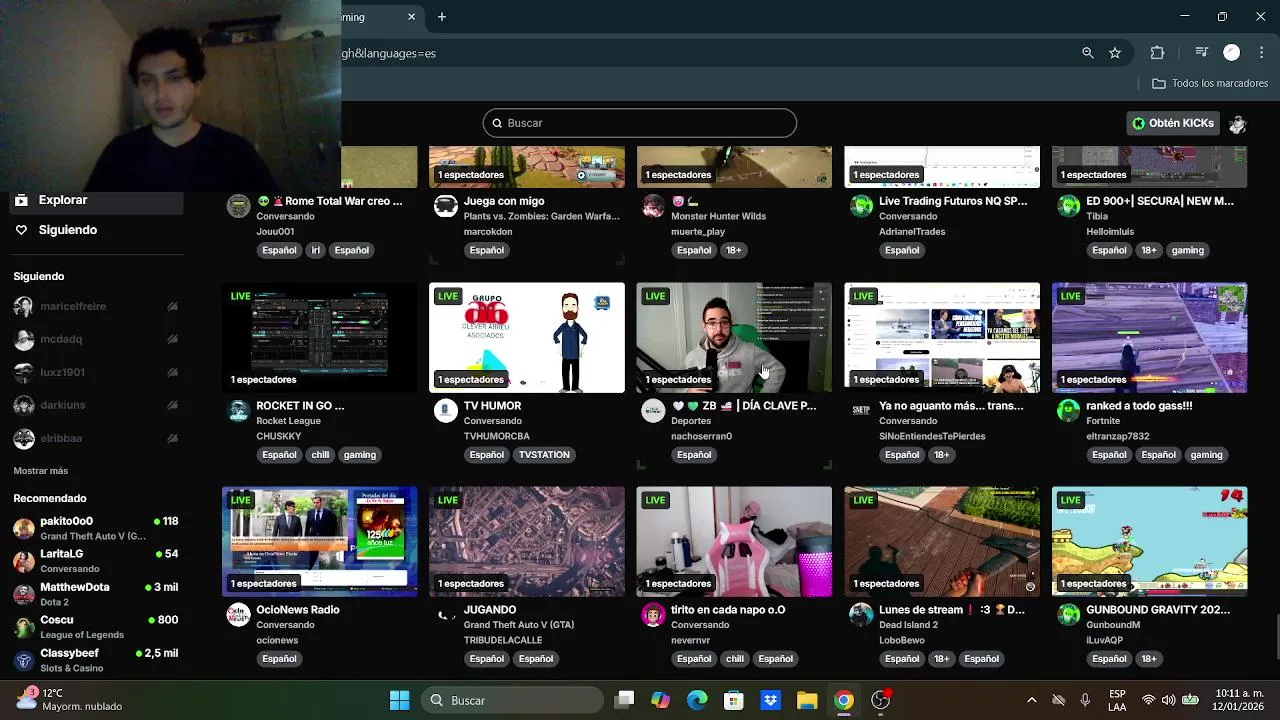Viewport: 1280px width, 720px height.
Task: Open the Todos los marcadores folder
Action: tap(1210, 84)
